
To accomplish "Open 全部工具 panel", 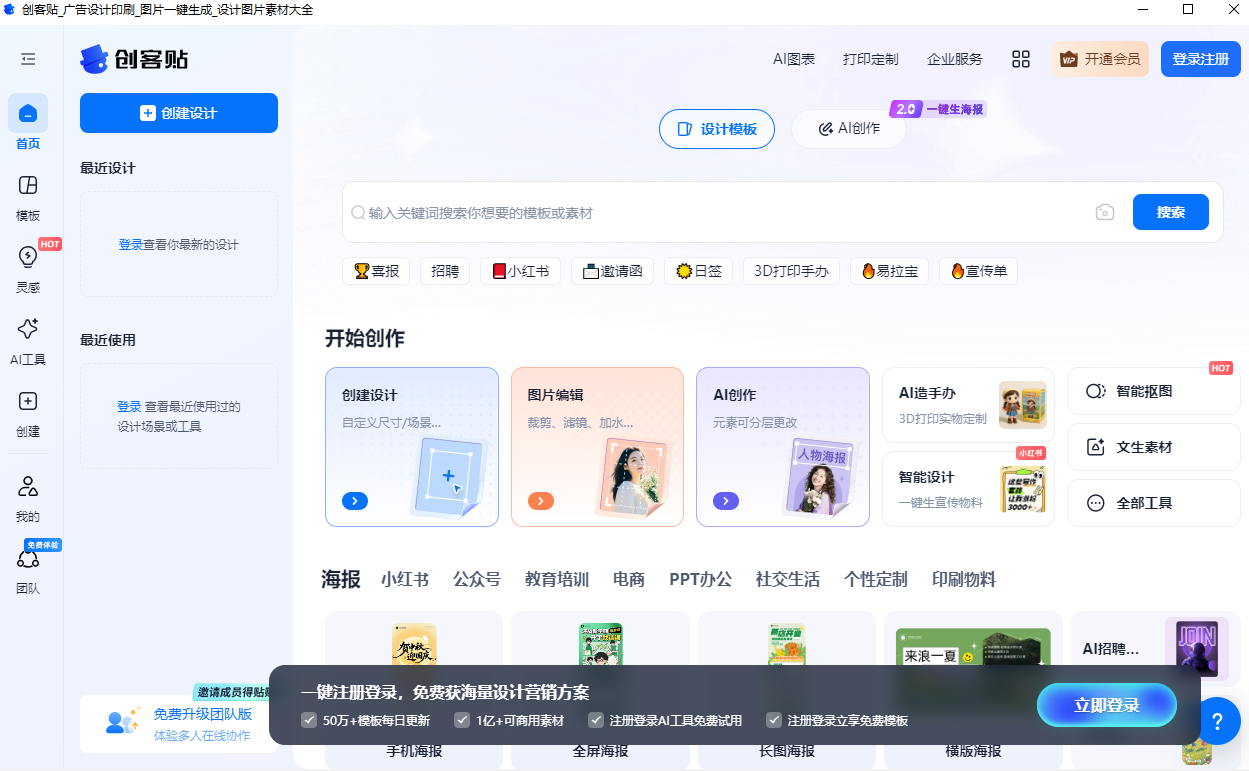I will pos(1153,502).
